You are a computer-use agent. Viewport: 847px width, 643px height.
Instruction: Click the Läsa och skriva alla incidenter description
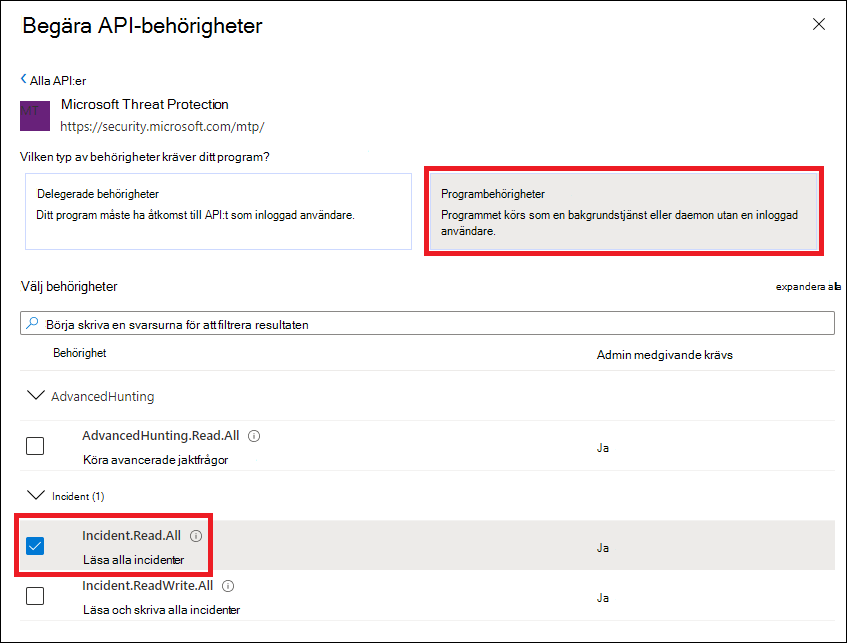coord(162,610)
